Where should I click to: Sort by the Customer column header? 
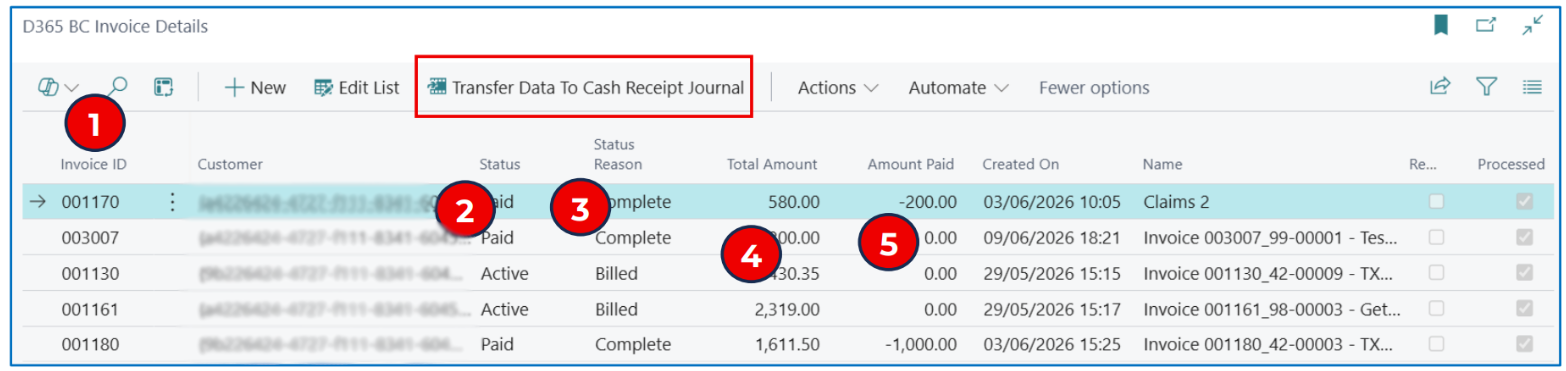click(x=230, y=164)
